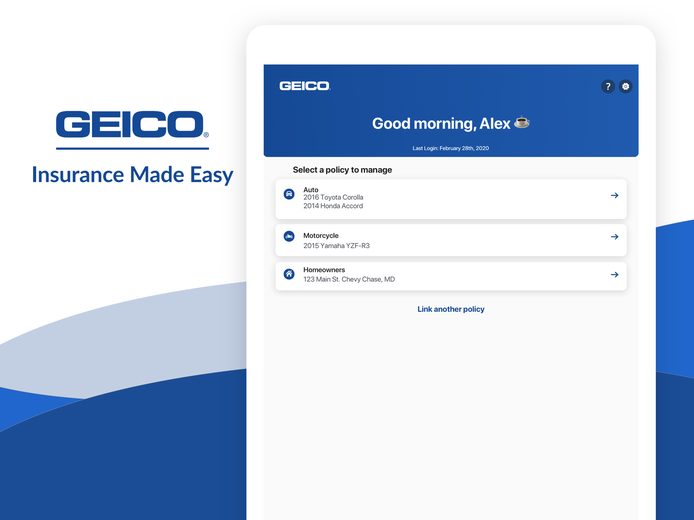Click the white GEICO logo in app header
Viewport: 694px width, 520px height.
[305, 86]
